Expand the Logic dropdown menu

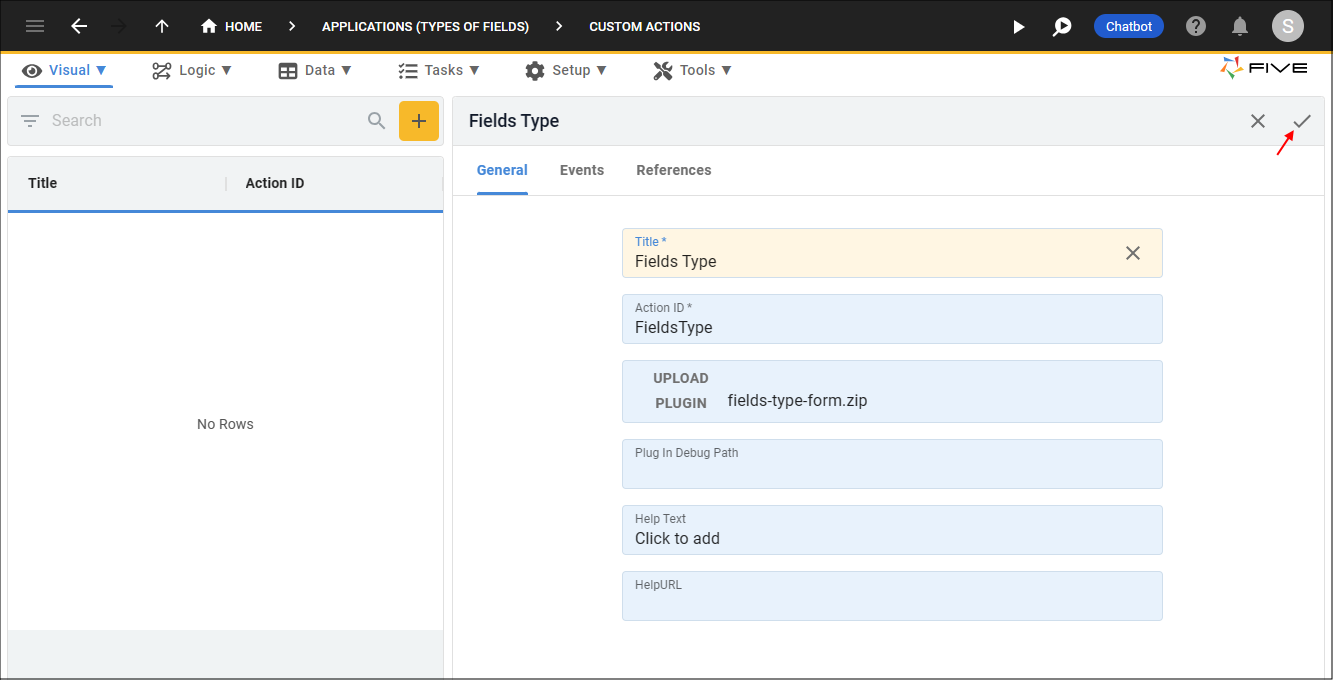tap(192, 70)
